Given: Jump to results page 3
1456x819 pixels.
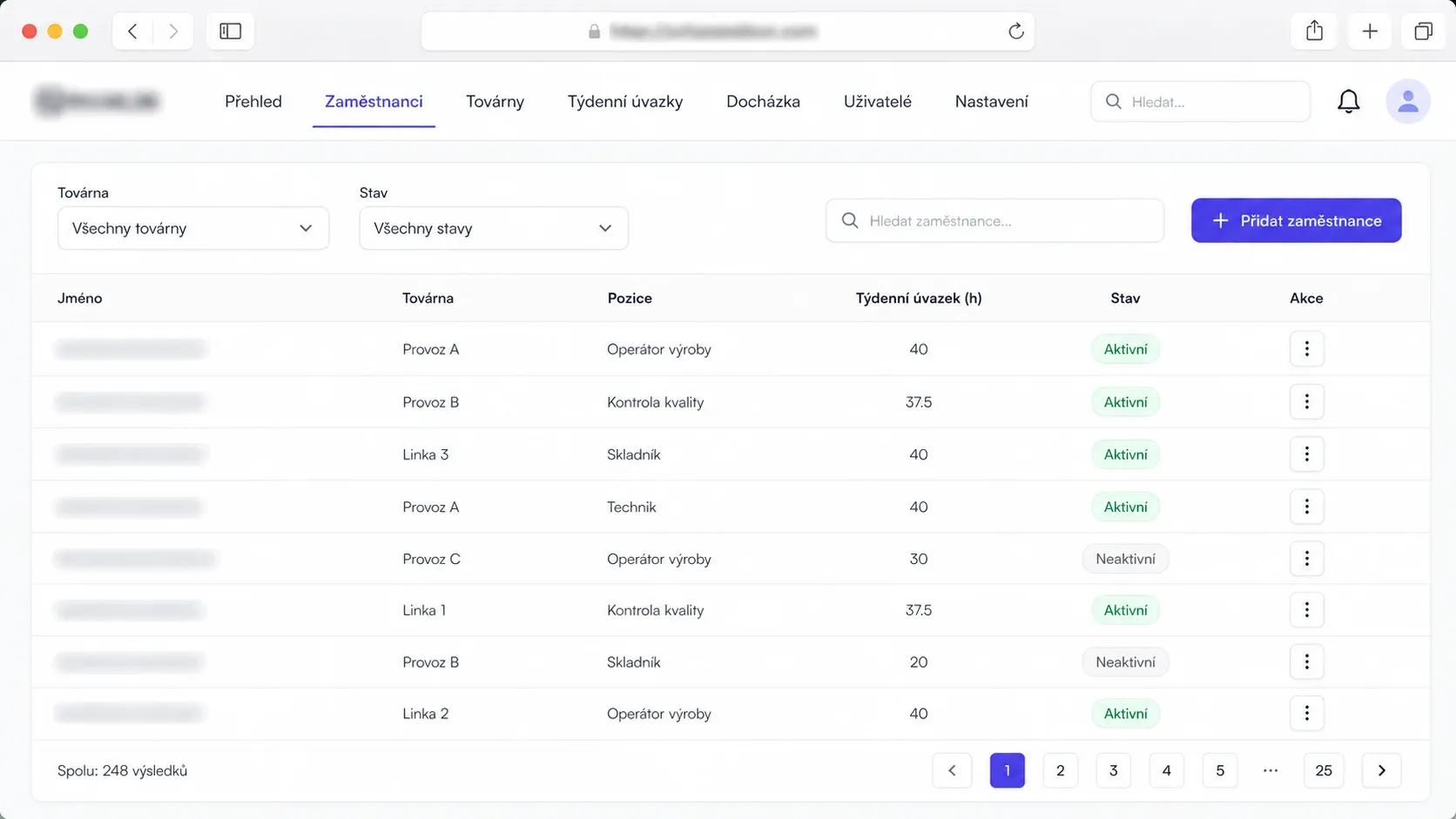Looking at the screenshot, I should [1114, 770].
